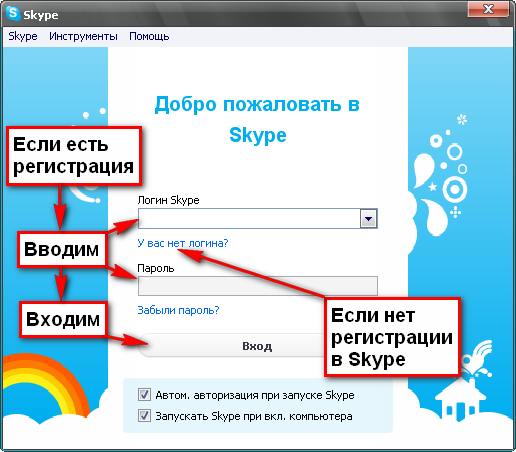Viewport: 516px width, 452px height.
Task: Toggle 'Запускать Skype при вкл. компьютера' checkbox
Action: pyautogui.click(x=144, y=416)
